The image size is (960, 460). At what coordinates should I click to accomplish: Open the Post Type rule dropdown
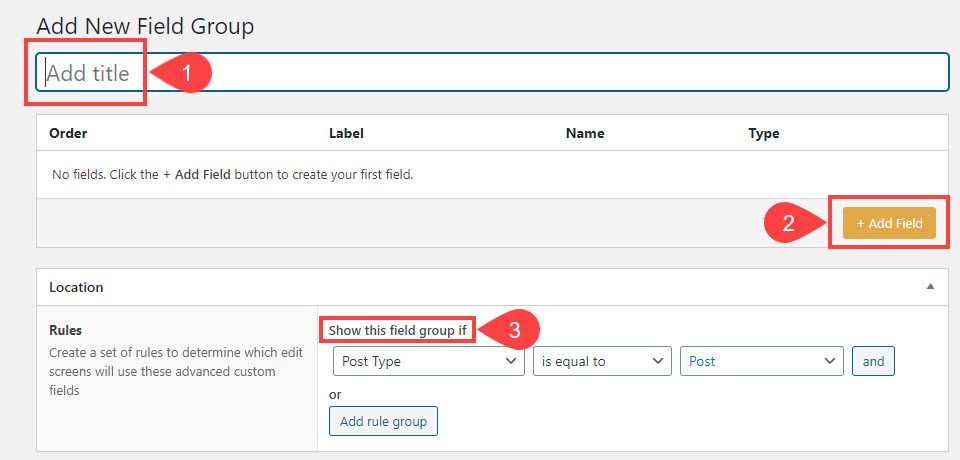[429, 361]
